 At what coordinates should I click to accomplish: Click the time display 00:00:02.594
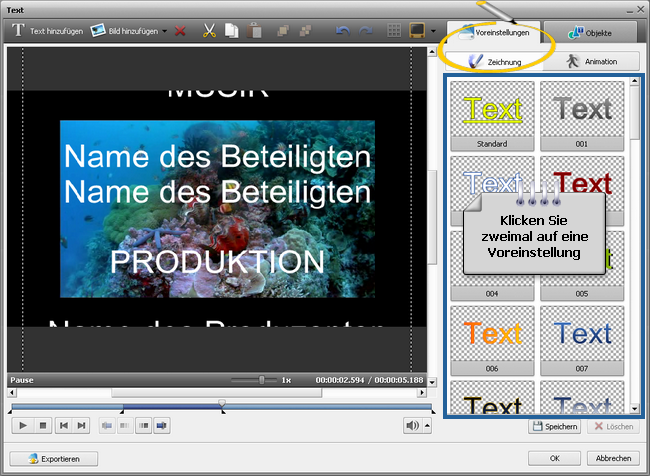click(340, 380)
